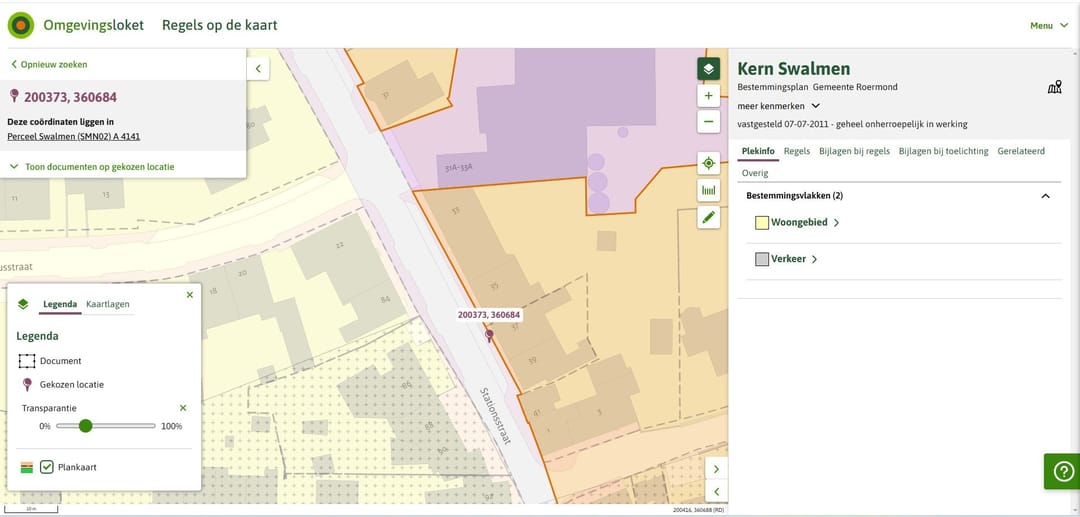Click the map layers button
Image resolution: width=1080 pixels, height=517 pixels.
(708, 68)
